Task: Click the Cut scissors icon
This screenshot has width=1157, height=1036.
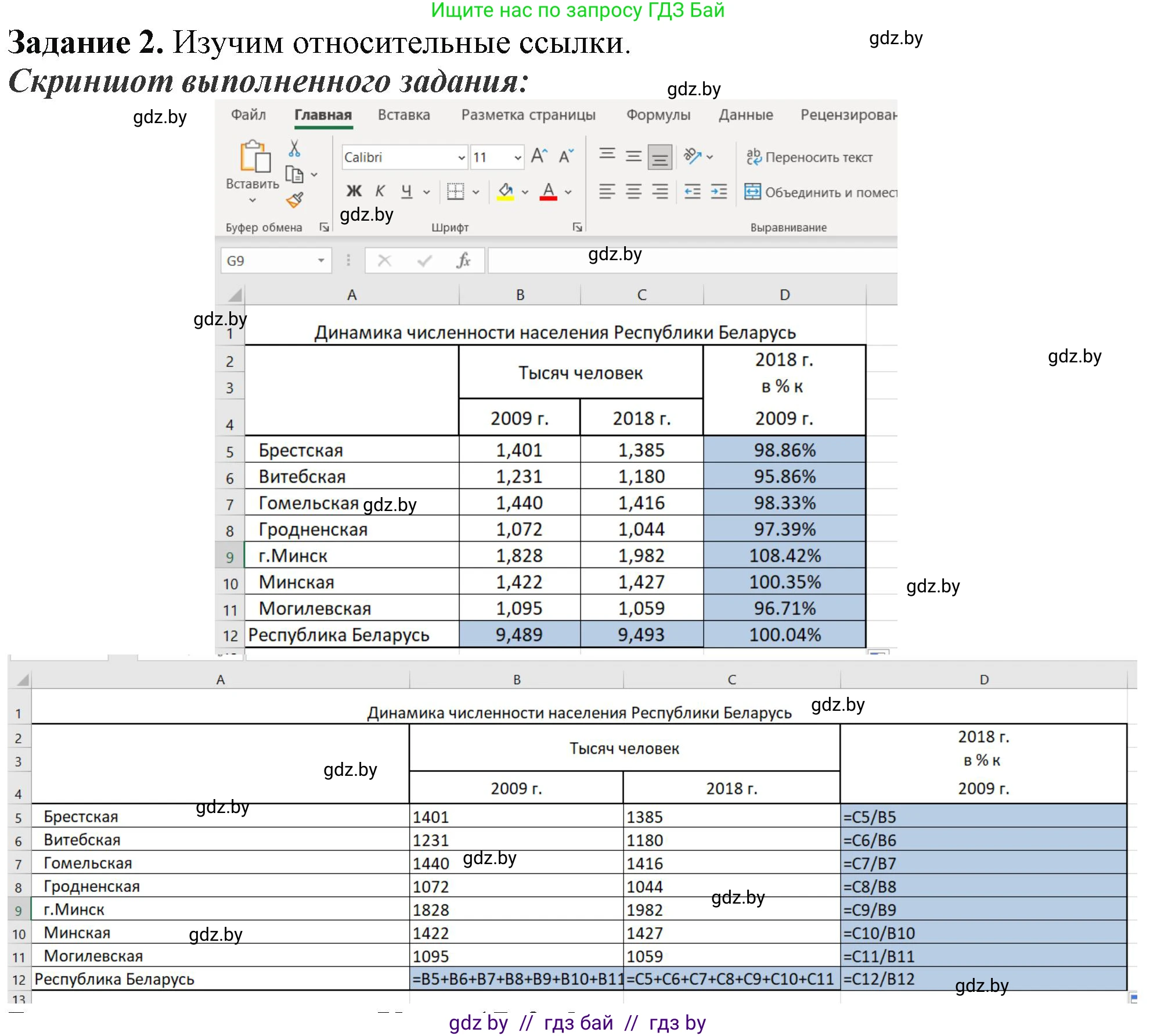Action: (x=294, y=149)
